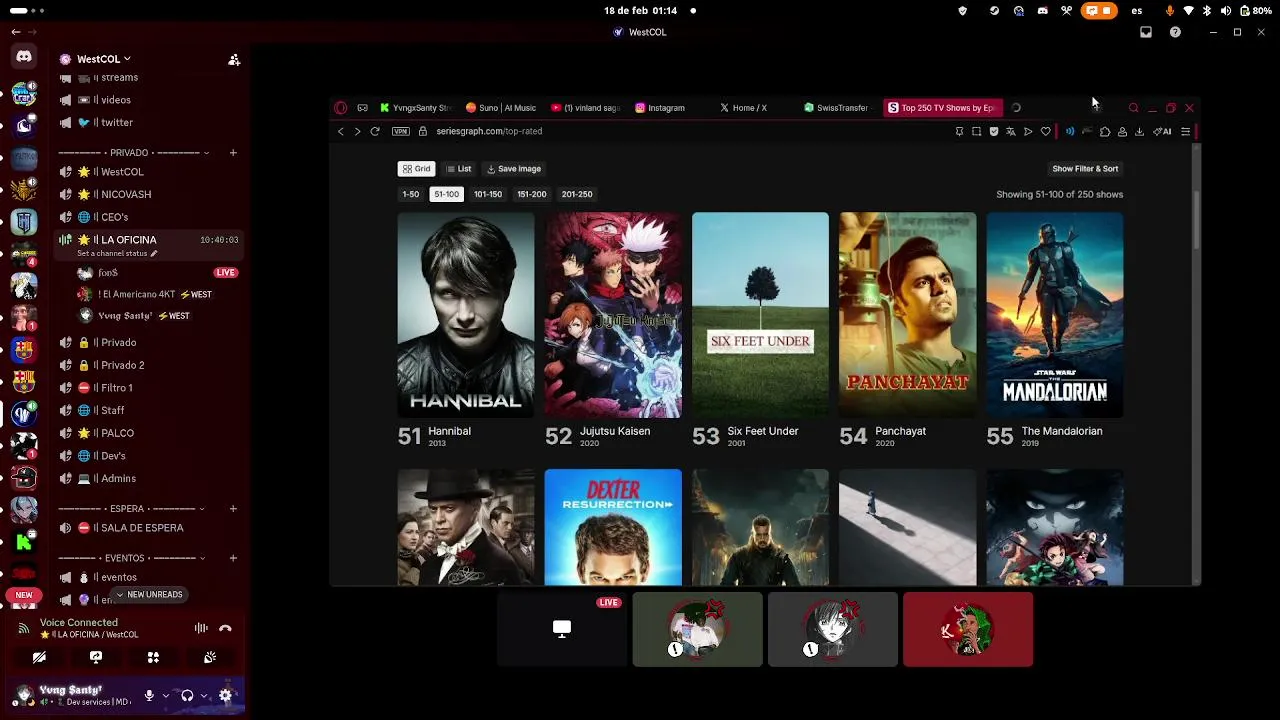Click the browser tab search magnifier icon
The height and width of the screenshot is (720, 1280).
pos(1133,108)
